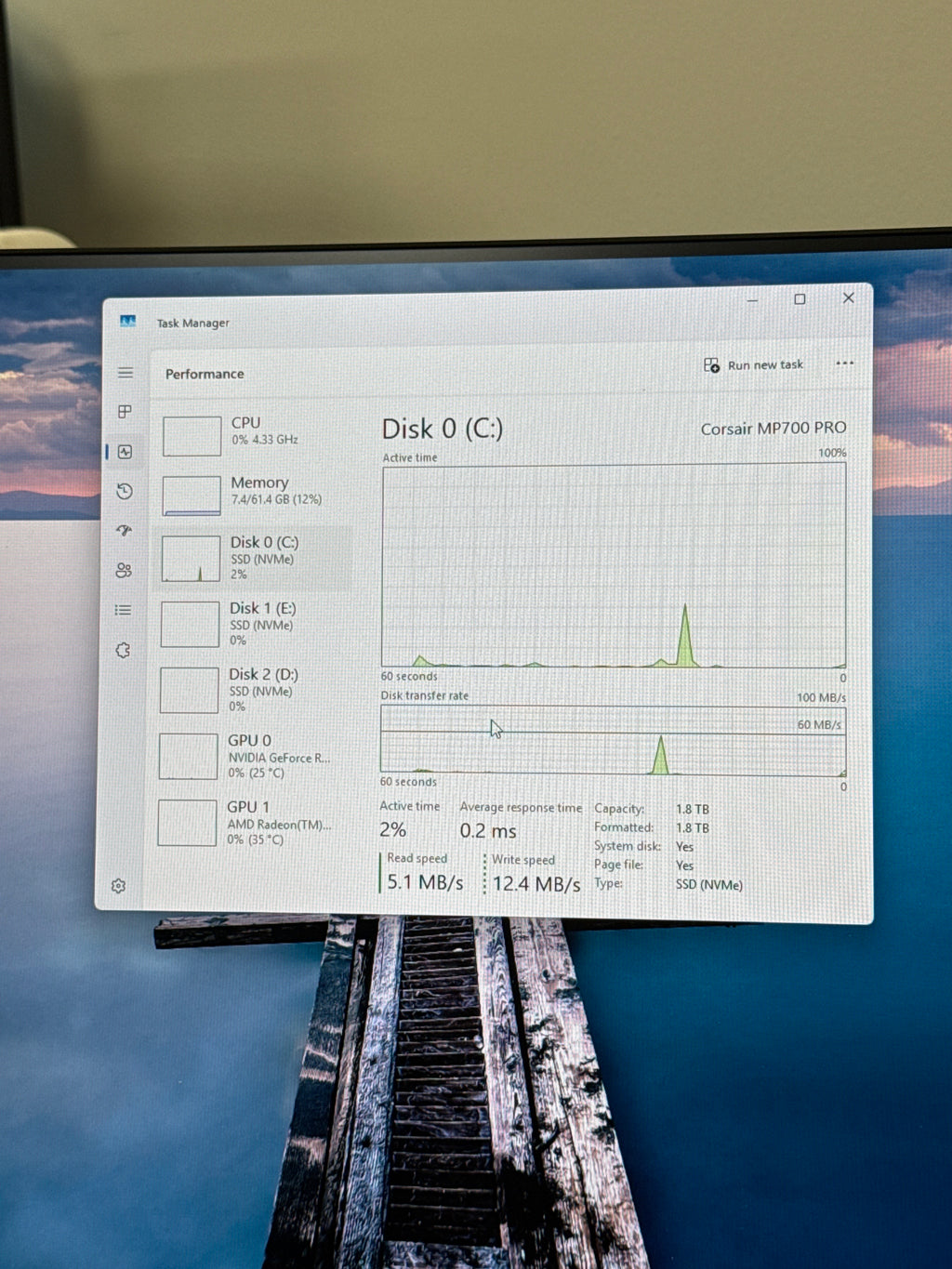Image resolution: width=952 pixels, height=1269 pixels.
Task: Open the Users page icon
Action: [x=124, y=571]
